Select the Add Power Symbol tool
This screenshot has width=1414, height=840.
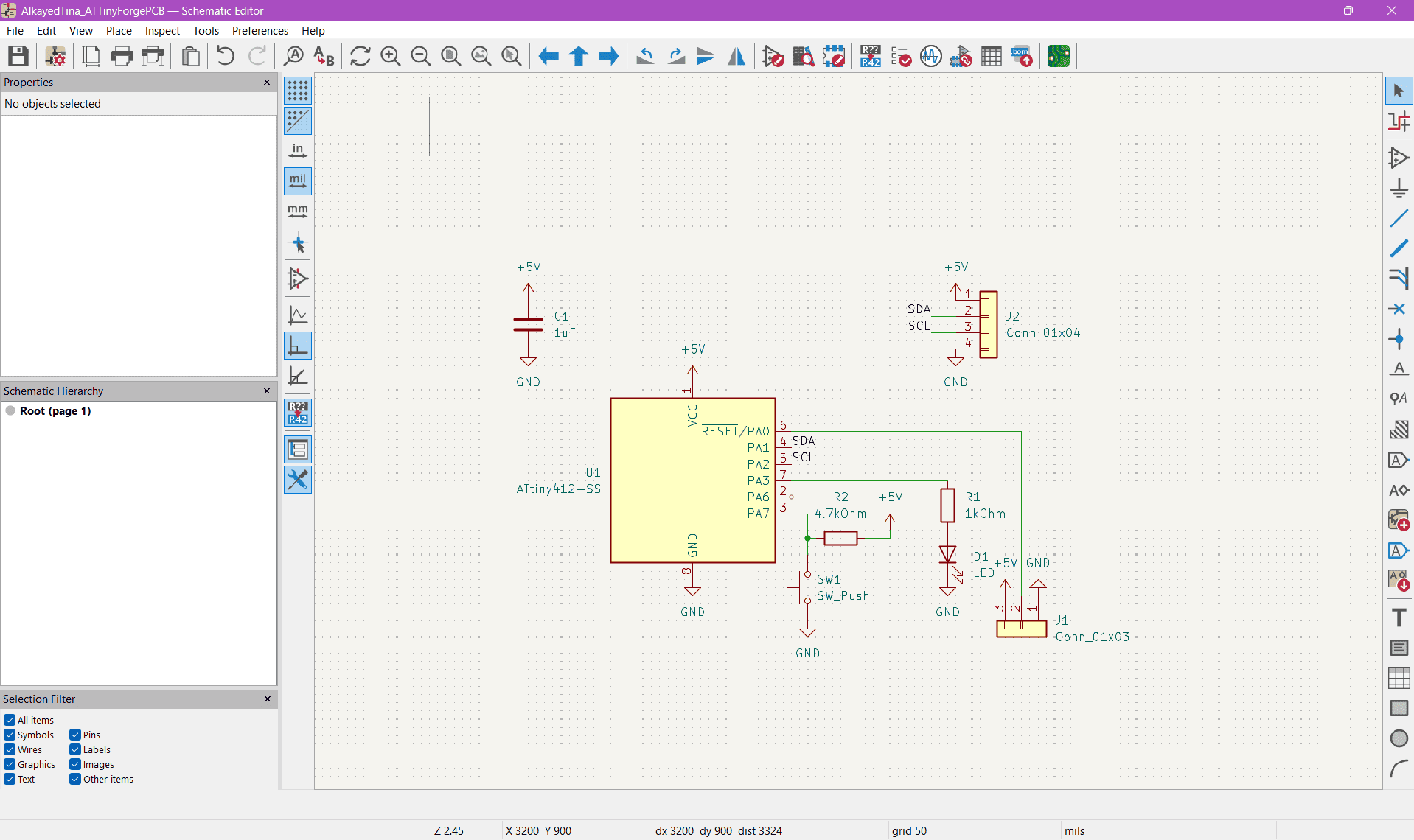[1399, 188]
